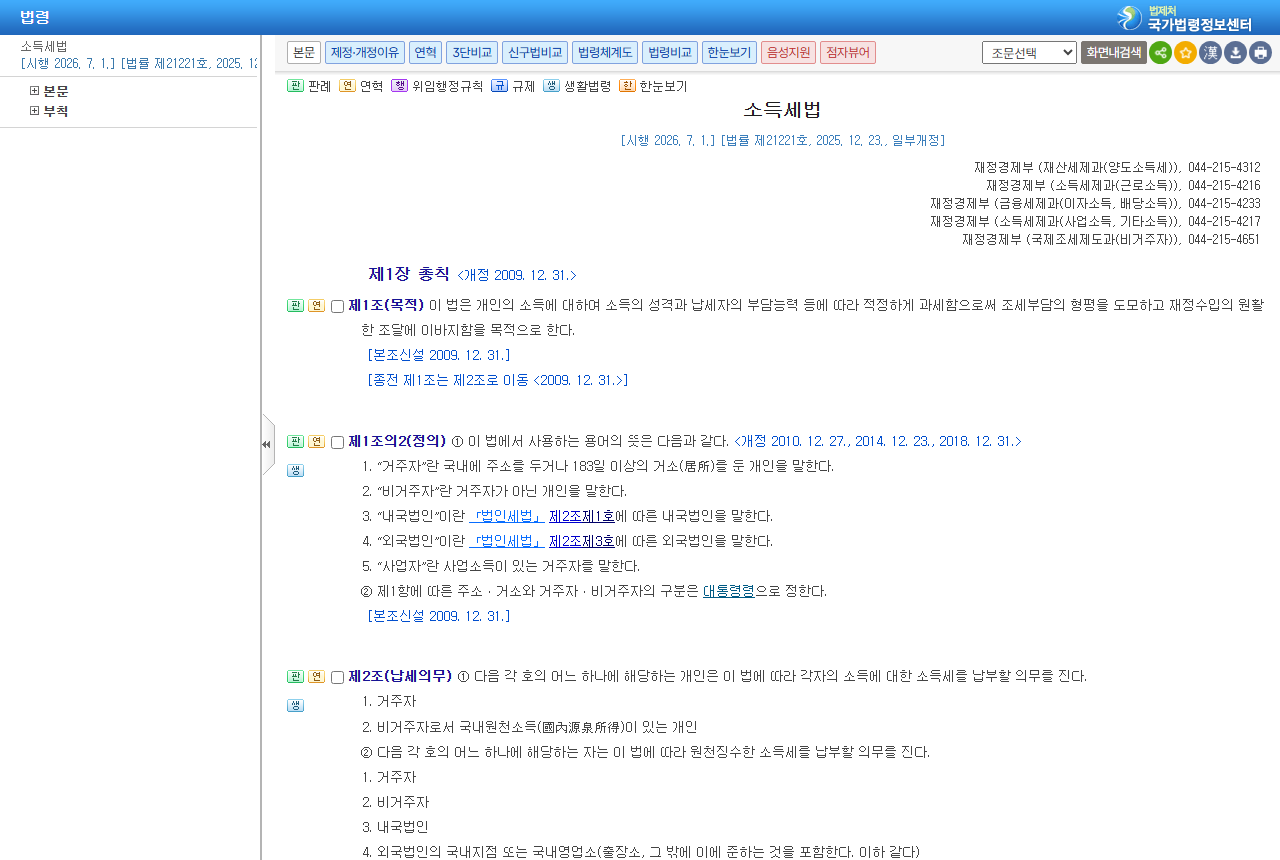Image resolution: width=1280 pixels, height=860 pixels.
Task: Click contact line 044-215-4312
Action: pos(1117,167)
